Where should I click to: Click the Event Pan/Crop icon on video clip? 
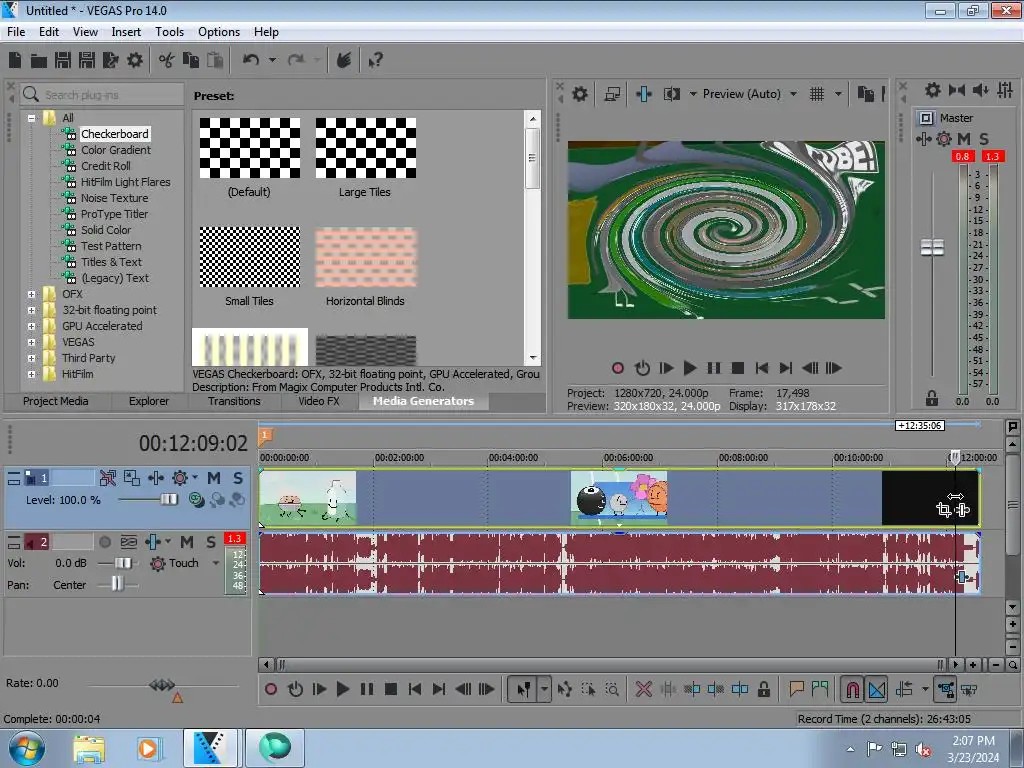point(944,510)
